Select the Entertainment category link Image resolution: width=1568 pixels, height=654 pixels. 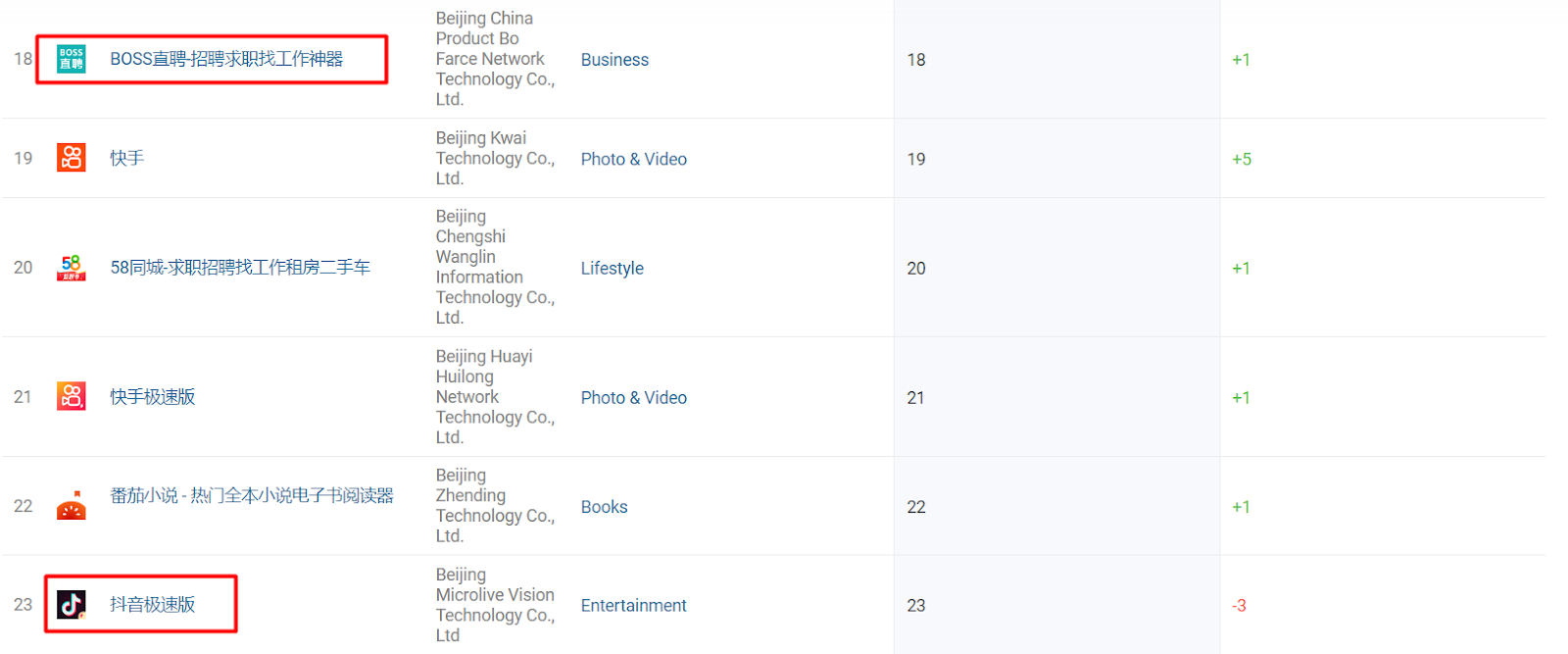point(634,606)
